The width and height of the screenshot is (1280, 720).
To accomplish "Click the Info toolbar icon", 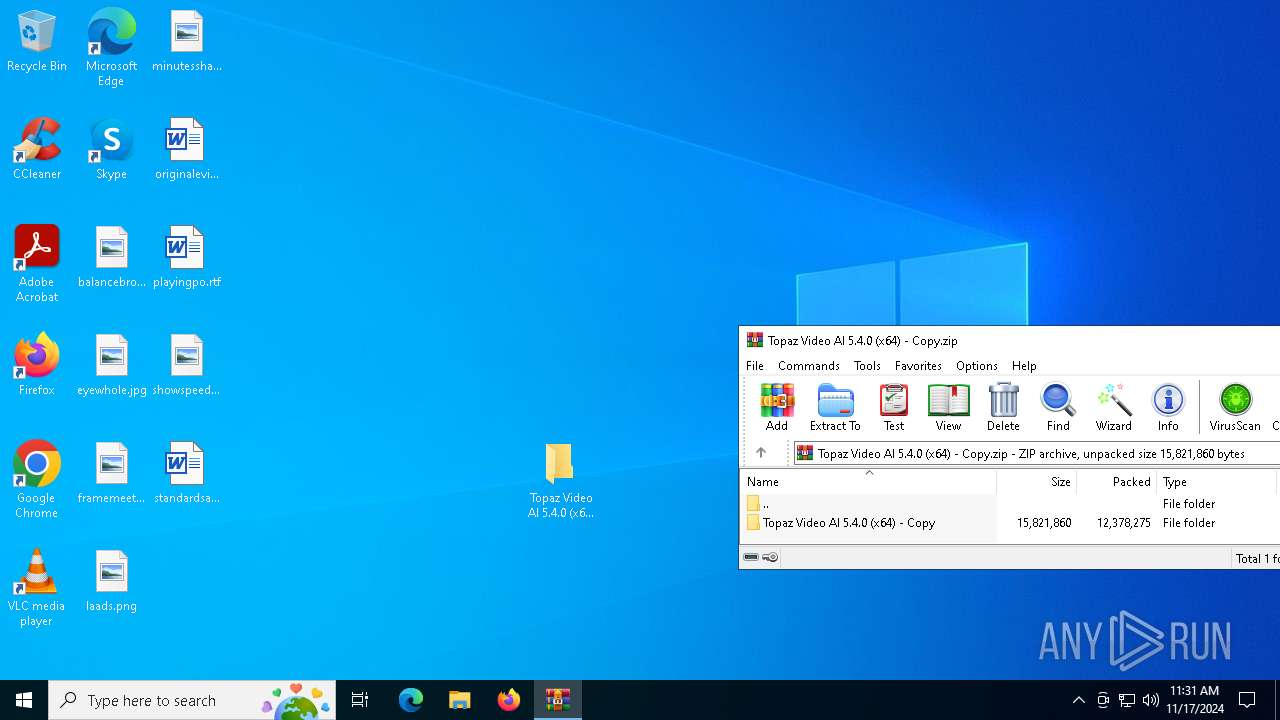I will coord(1168,407).
